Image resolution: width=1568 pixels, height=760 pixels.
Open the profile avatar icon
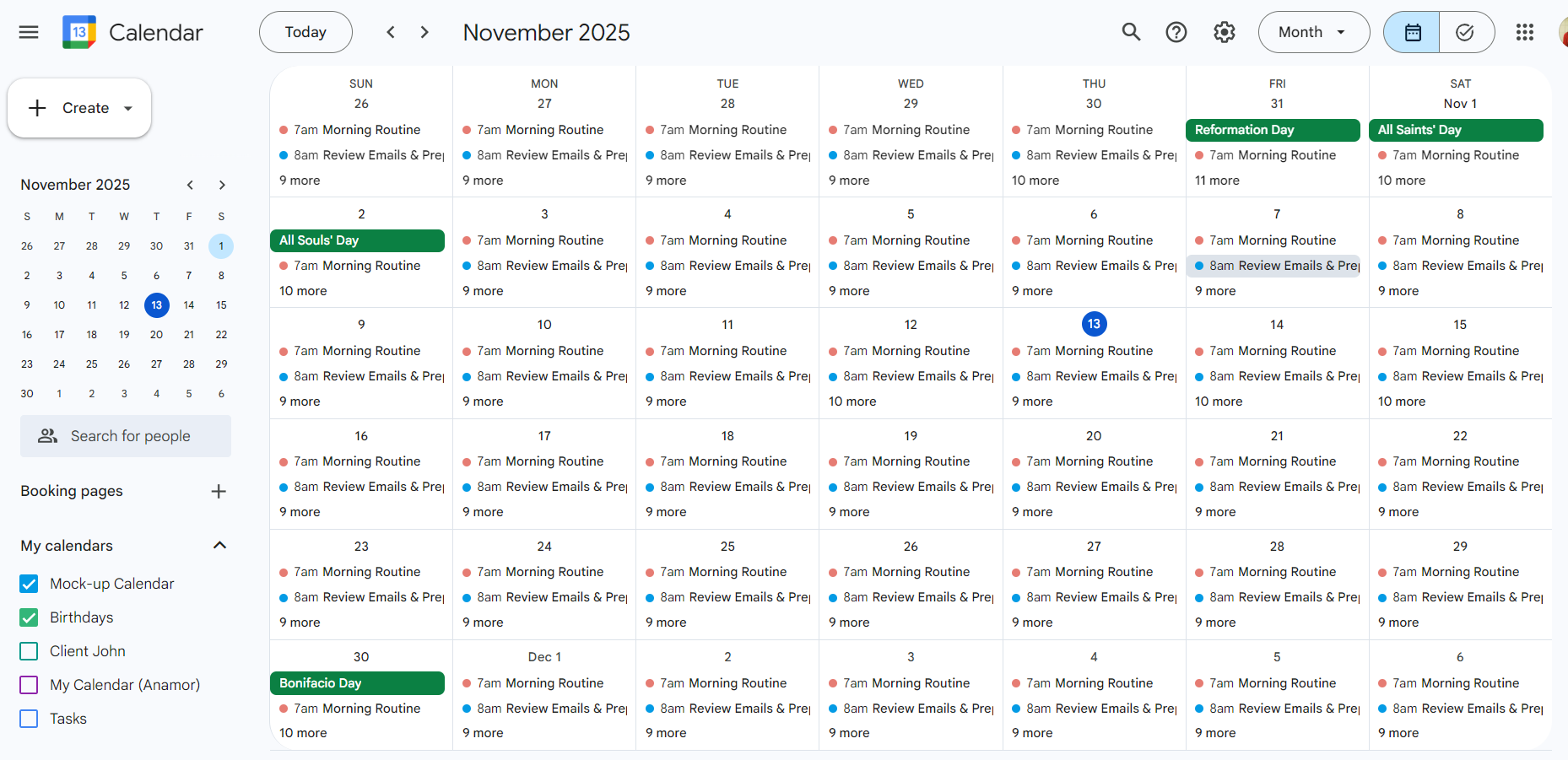[x=1562, y=32]
